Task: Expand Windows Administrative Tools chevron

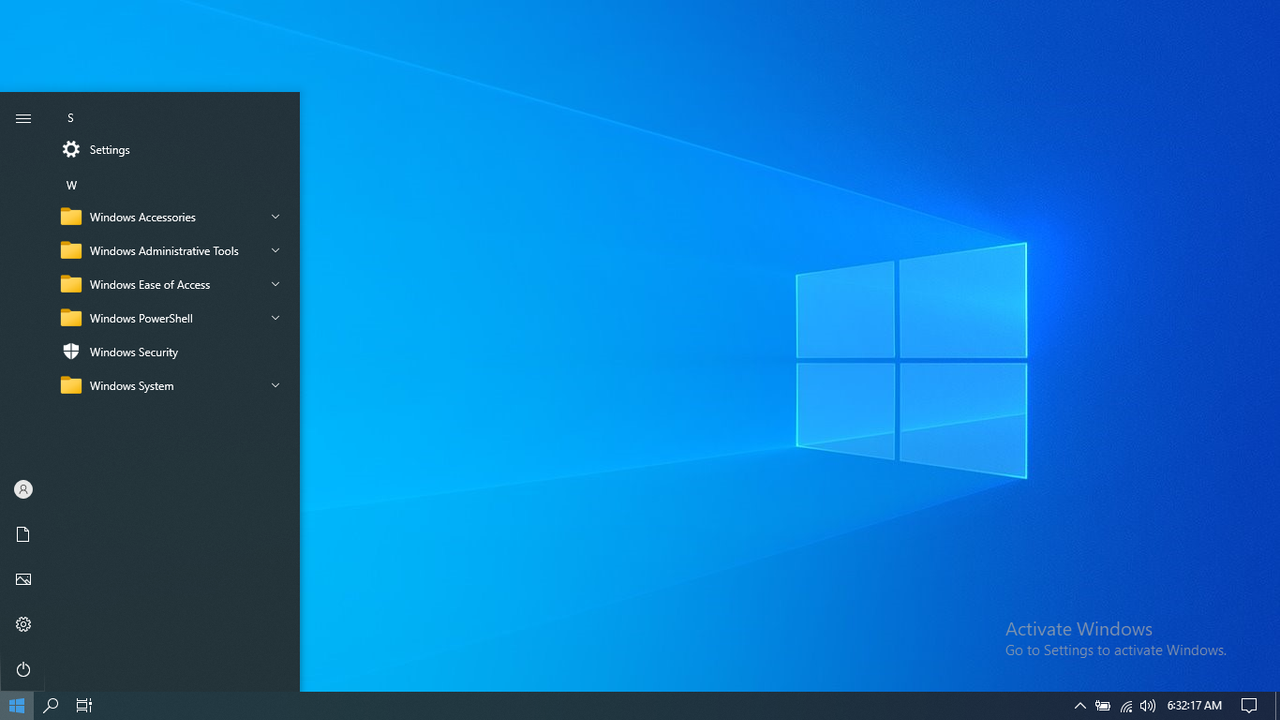Action: [x=275, y=250]
